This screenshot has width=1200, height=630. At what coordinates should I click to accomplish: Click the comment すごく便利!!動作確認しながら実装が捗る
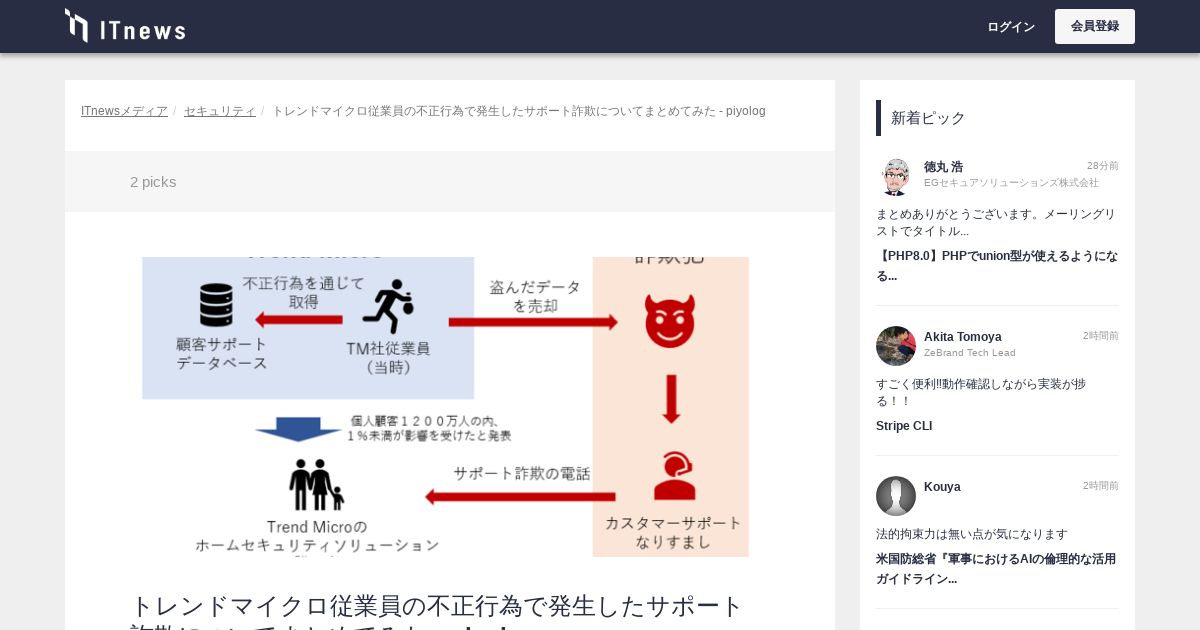point(981,392)
